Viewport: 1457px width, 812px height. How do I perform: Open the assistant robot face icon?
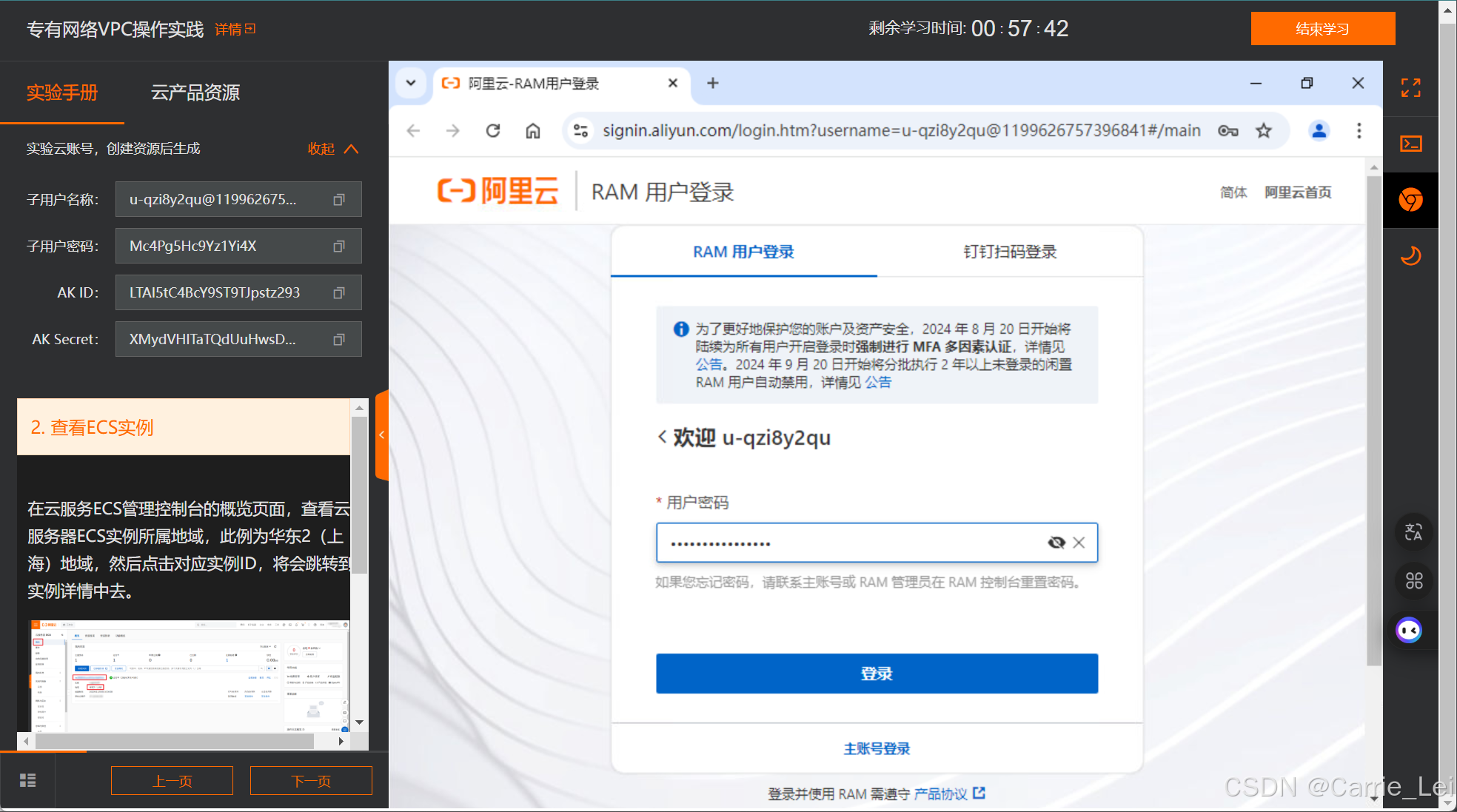[1409, 631]
